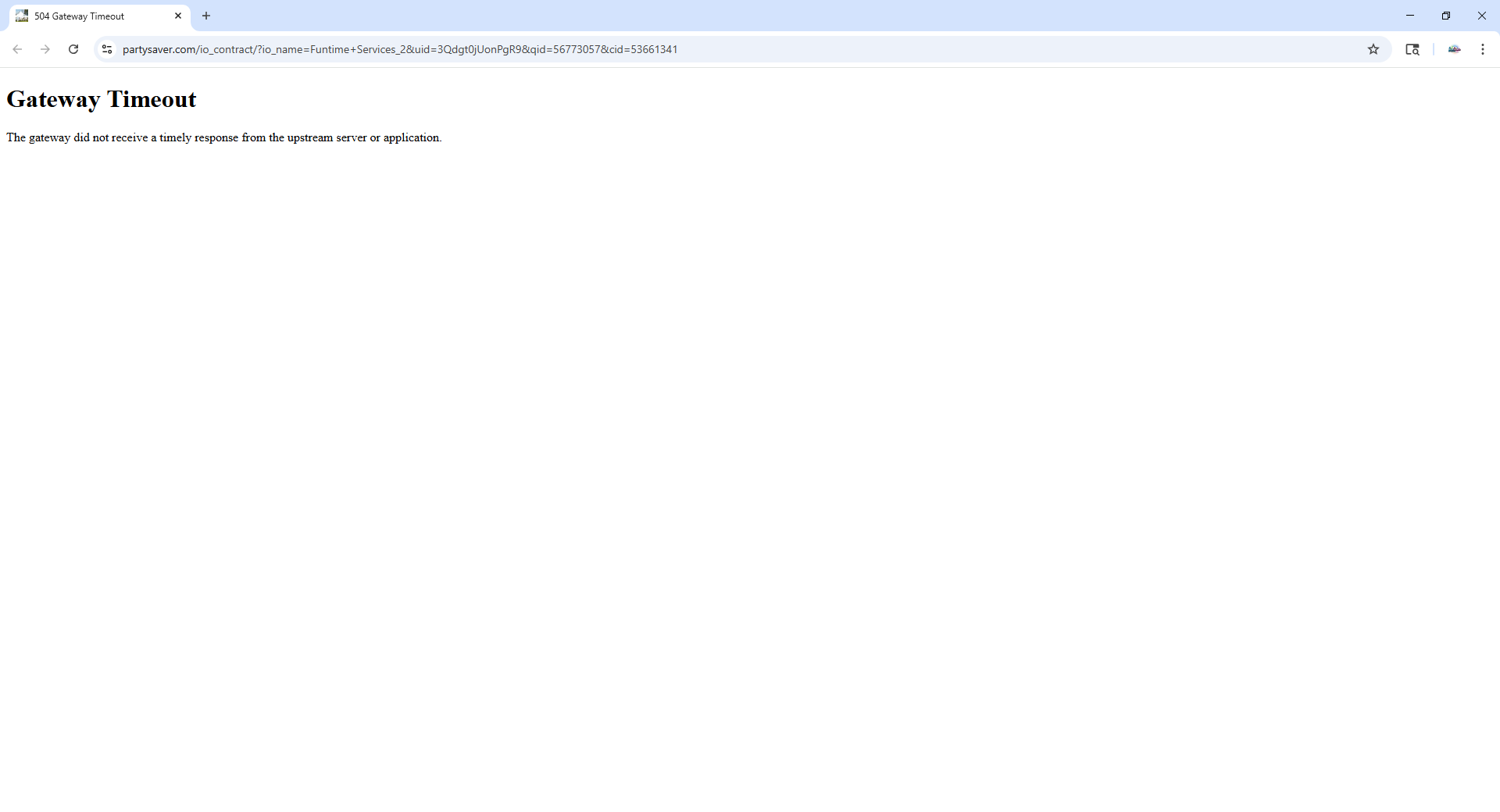
Task: Open the Chrome three-dot menu
Action: coord(1482,49)
